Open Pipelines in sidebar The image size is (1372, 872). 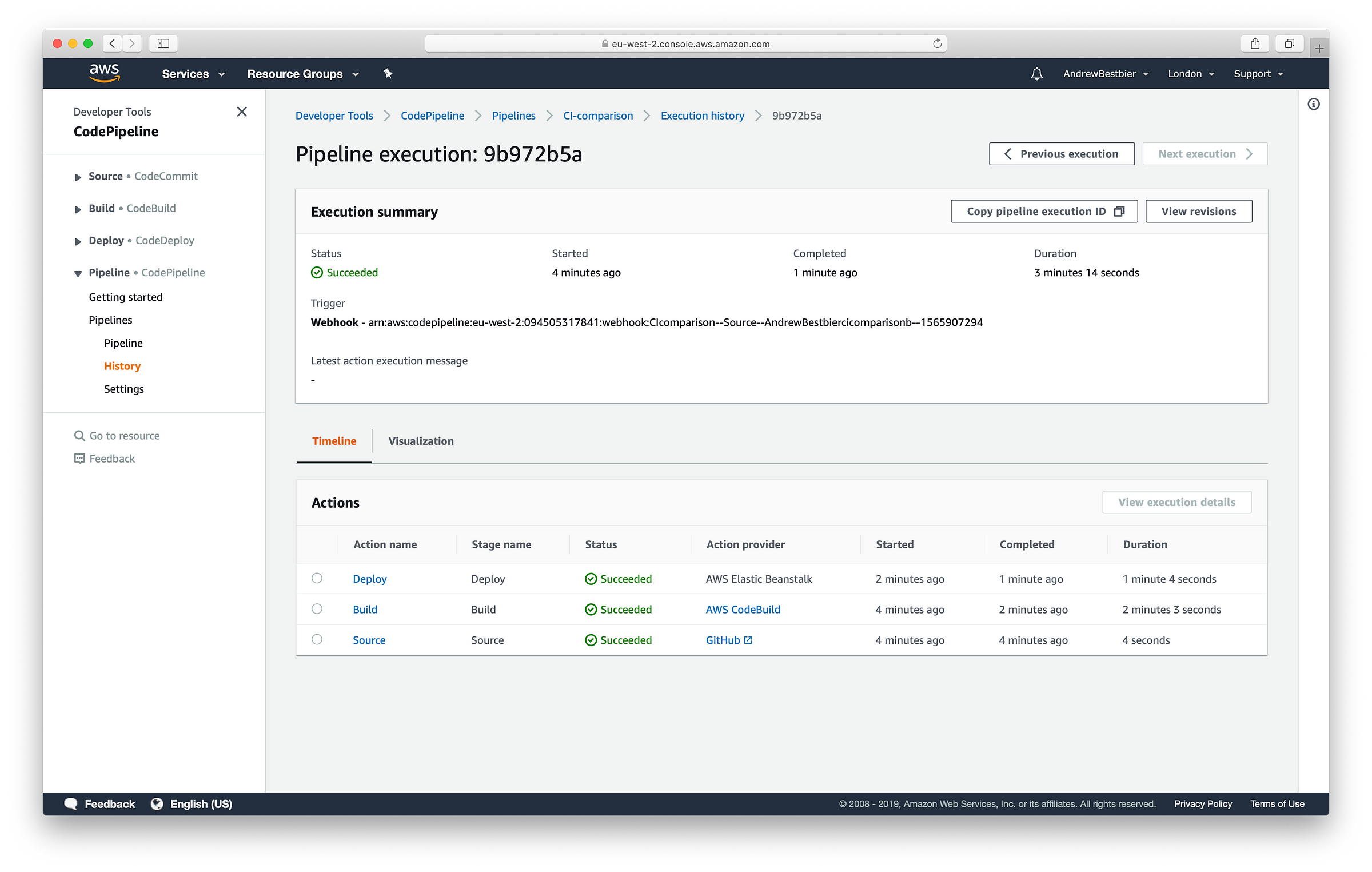click(110, 320)
